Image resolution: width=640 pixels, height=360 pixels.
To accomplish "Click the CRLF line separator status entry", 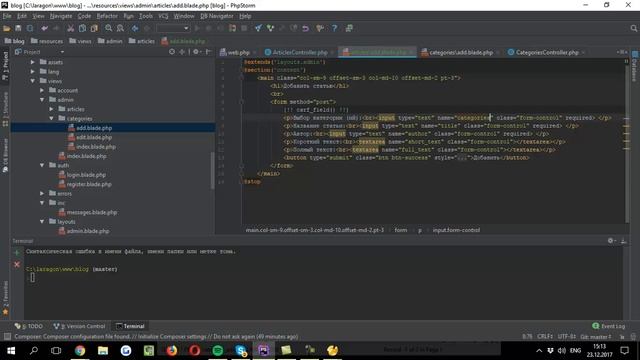I will [x=545, y=337].
